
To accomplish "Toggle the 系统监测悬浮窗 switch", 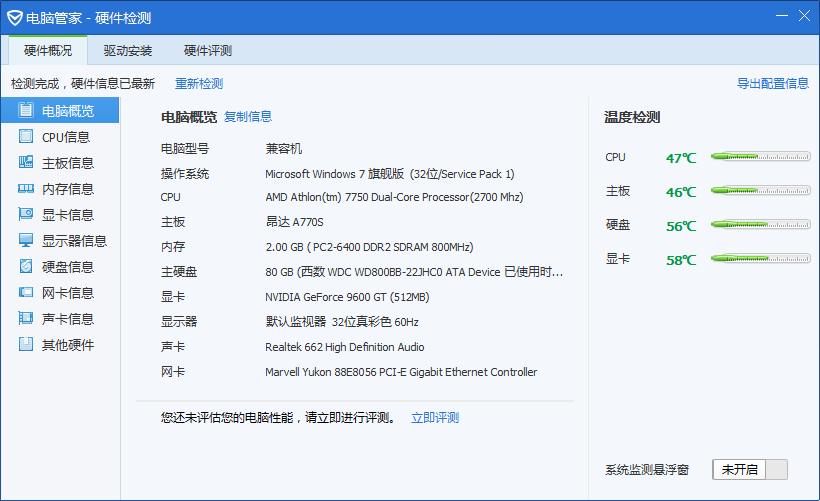I will click(x=750, y=469).
